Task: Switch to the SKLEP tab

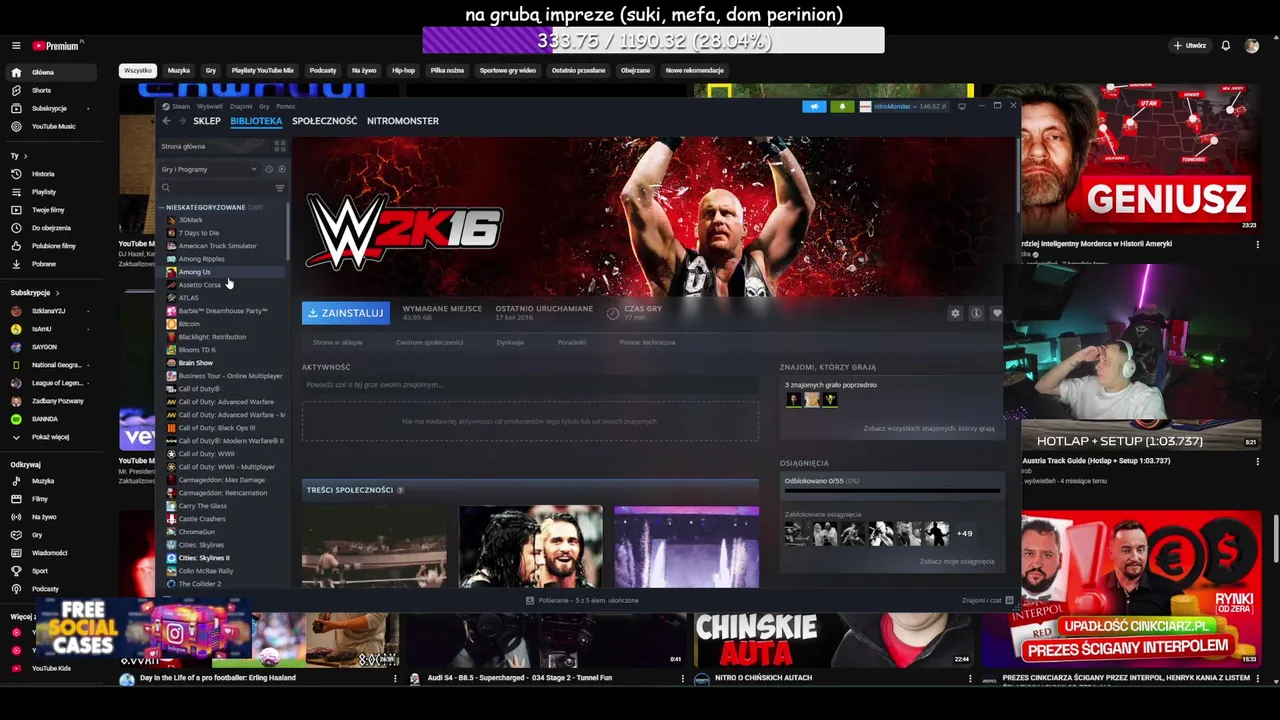Action: point(207,121)
